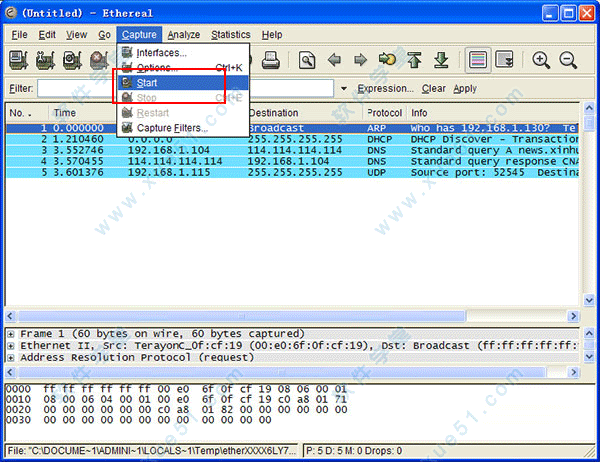Viewport: 600px width, 462px height.
Task: Sort by the Info column header
Action: coord(492,113)
